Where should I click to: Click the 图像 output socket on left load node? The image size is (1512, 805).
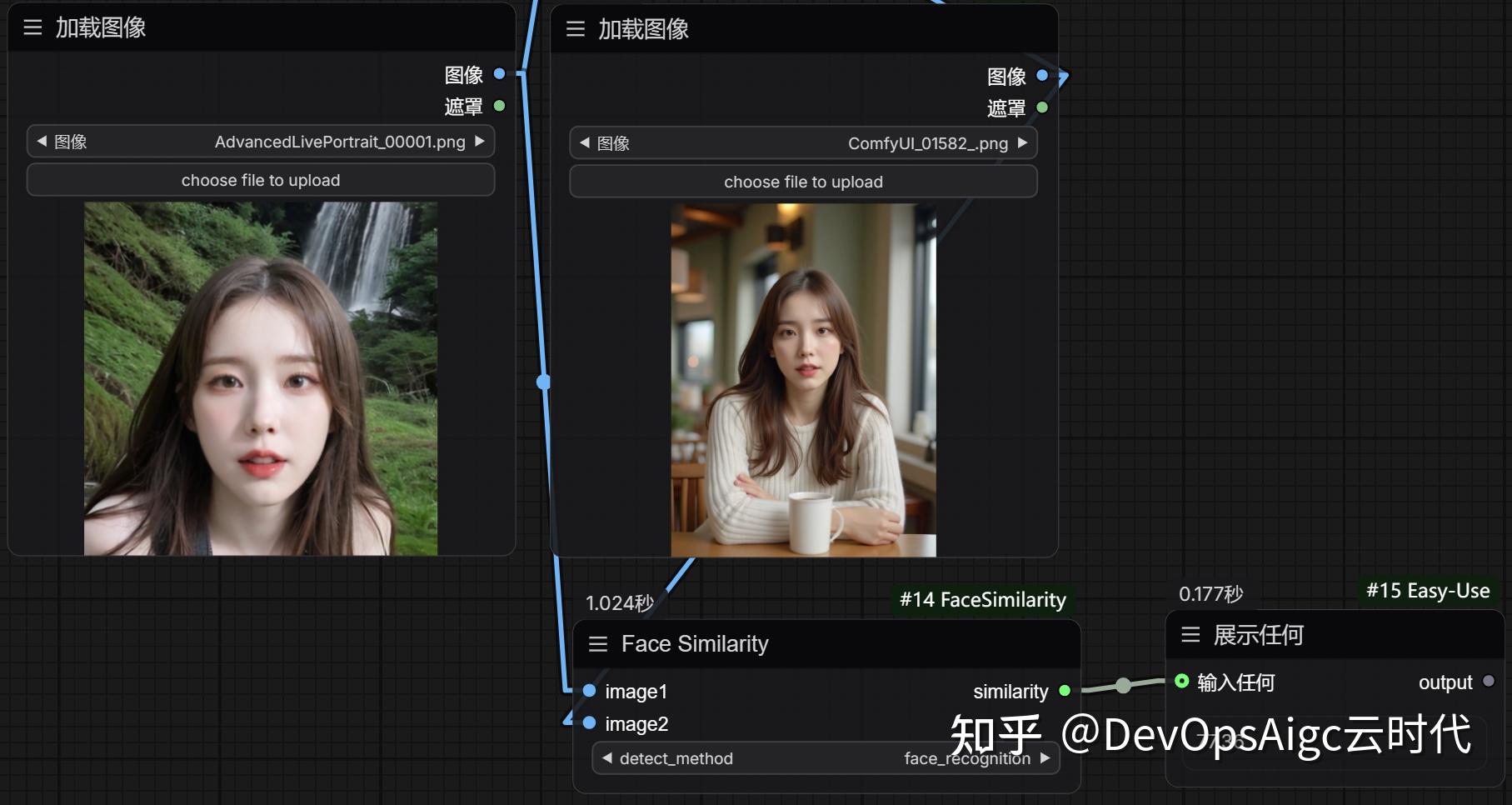click(499, 74)
